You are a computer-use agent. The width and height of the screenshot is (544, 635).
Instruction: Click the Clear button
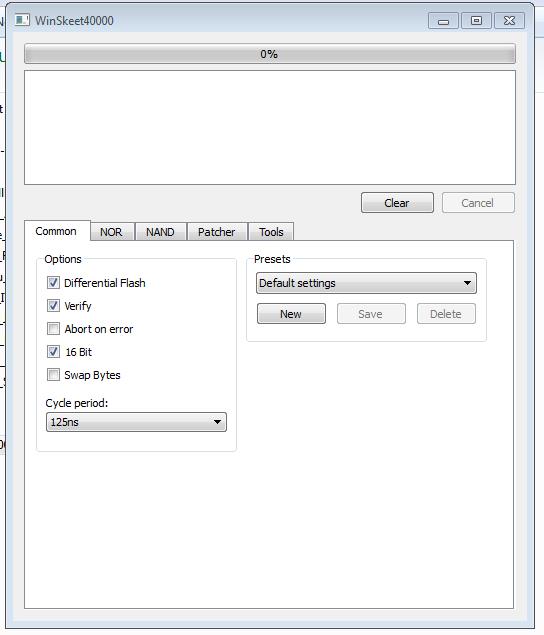[397, 202]
